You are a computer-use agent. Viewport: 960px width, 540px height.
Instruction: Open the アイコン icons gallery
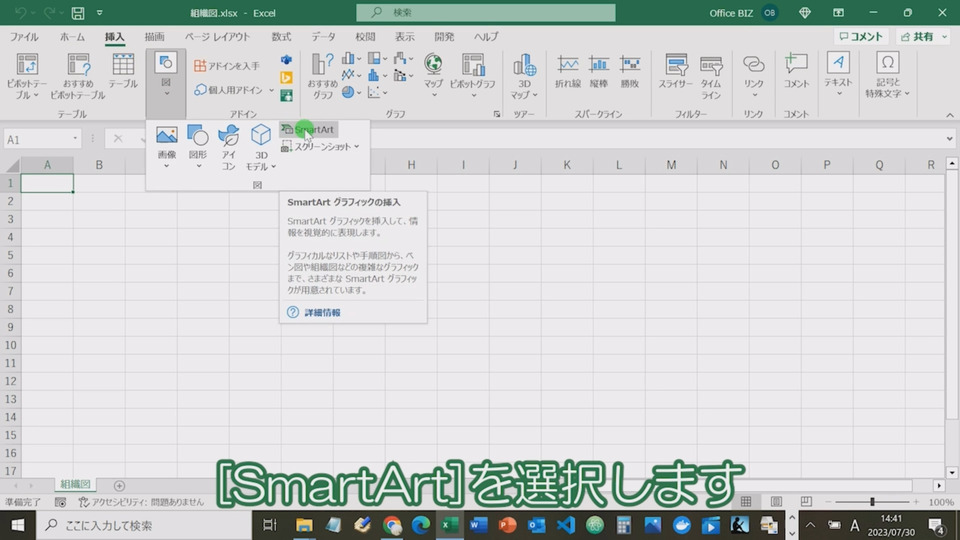coord(229,147)
